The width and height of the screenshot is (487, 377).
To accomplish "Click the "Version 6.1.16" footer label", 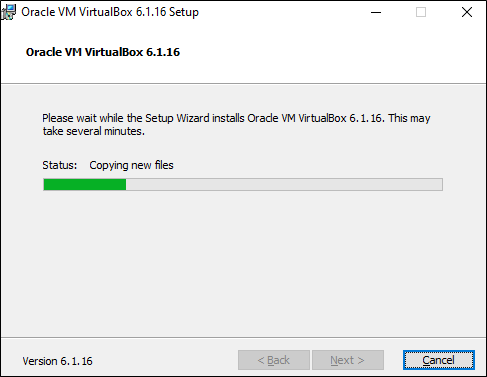I will click(x=57, y=361).
